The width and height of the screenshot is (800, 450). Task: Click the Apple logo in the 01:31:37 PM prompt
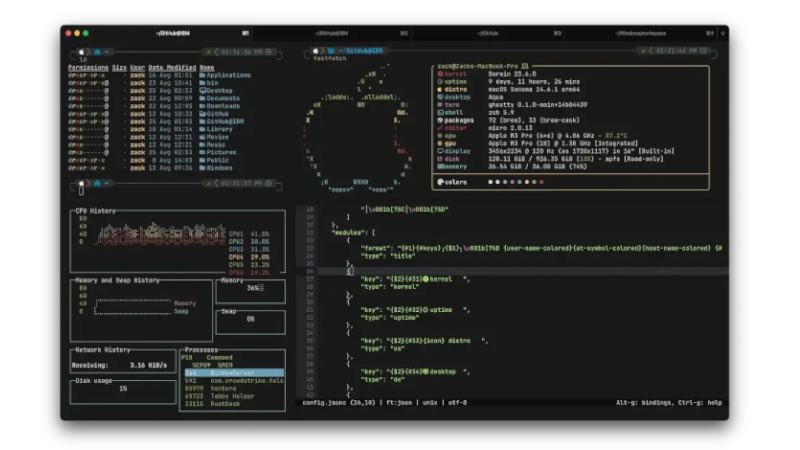(x=81, y=183)
